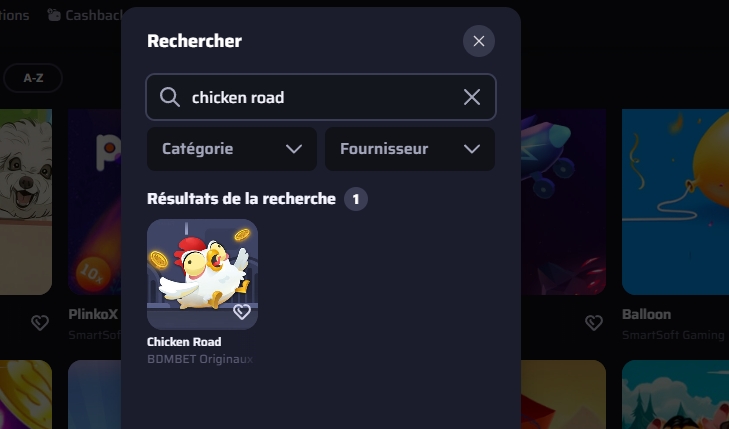Click the magnifying glass search icon
Screen dimensions: 729x429
(169, 97)
